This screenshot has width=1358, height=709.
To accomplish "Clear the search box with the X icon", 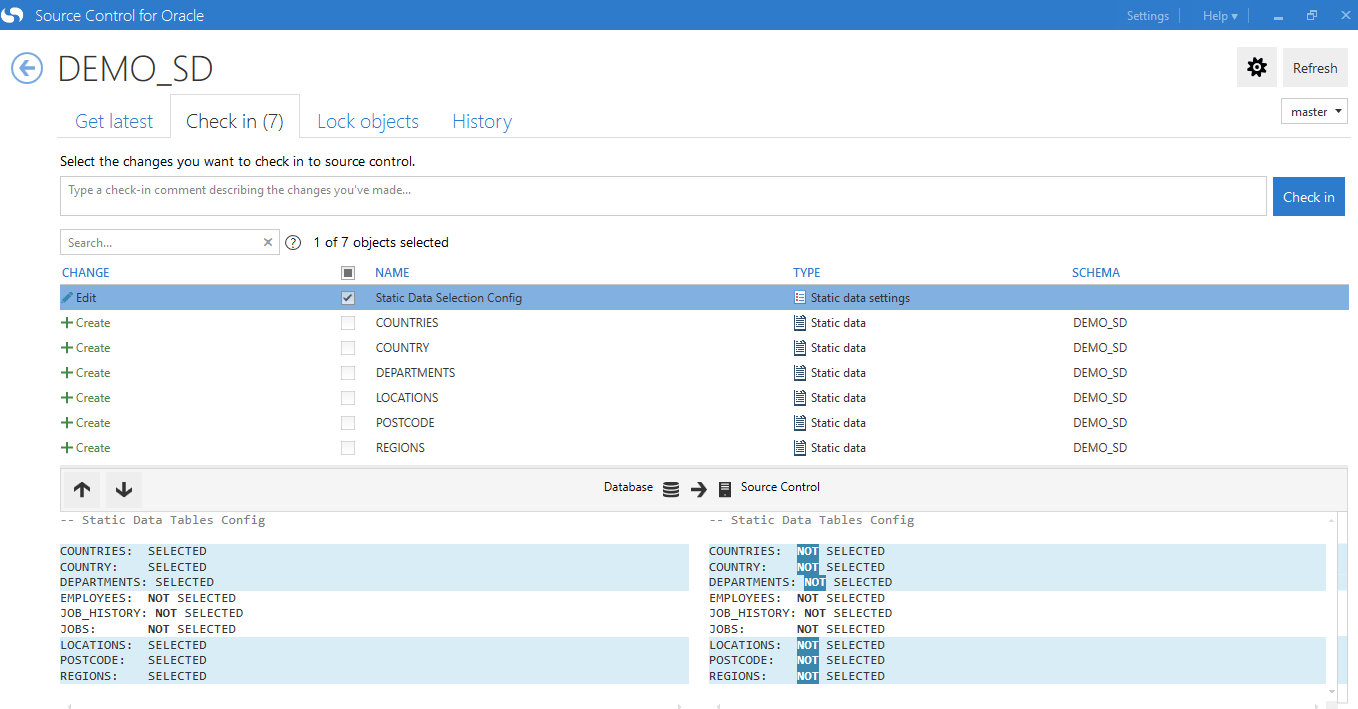I will (268, 242).
